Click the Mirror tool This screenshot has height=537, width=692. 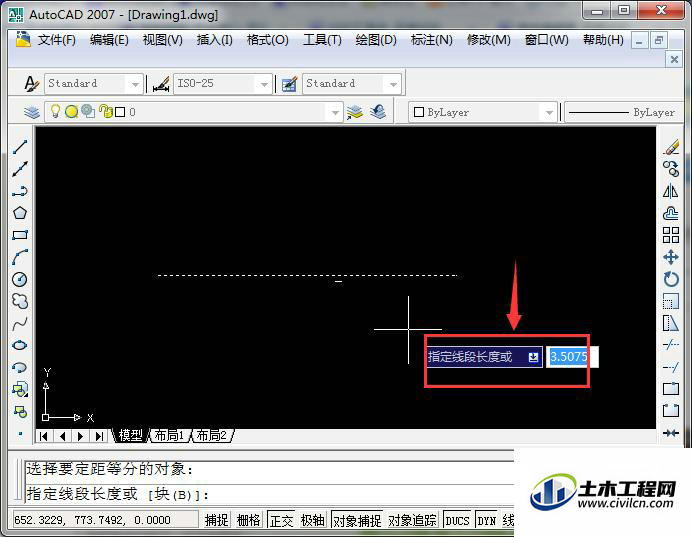(x=671, y=191)
